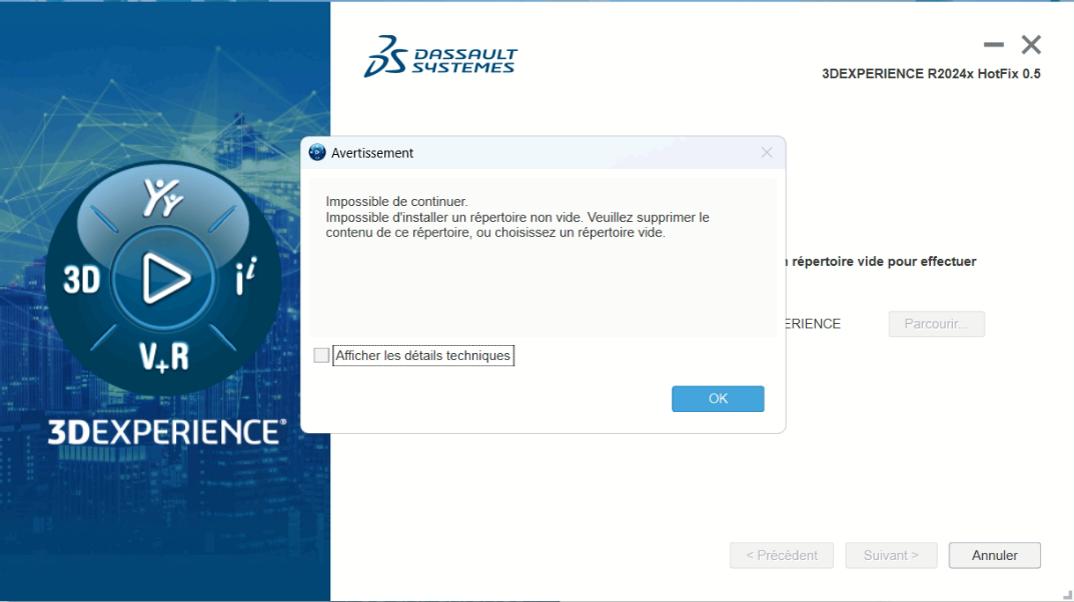Click the Avertissement dialog title icon
The width and height of the screenshot is (1074, 602).
[x=318, y=153]
